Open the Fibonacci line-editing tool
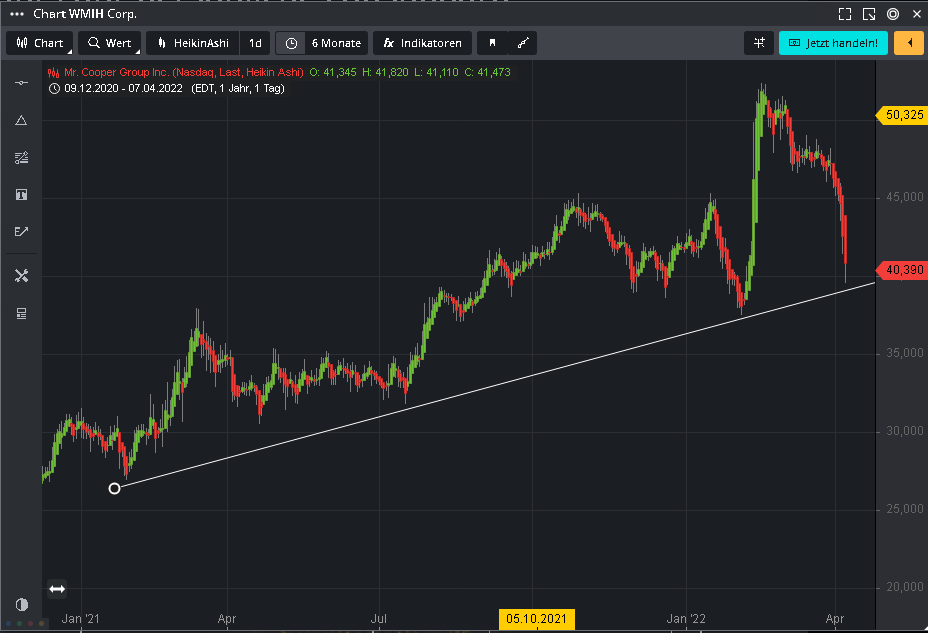928x633 pixels. pyautogui.click(x=21, y=158)
